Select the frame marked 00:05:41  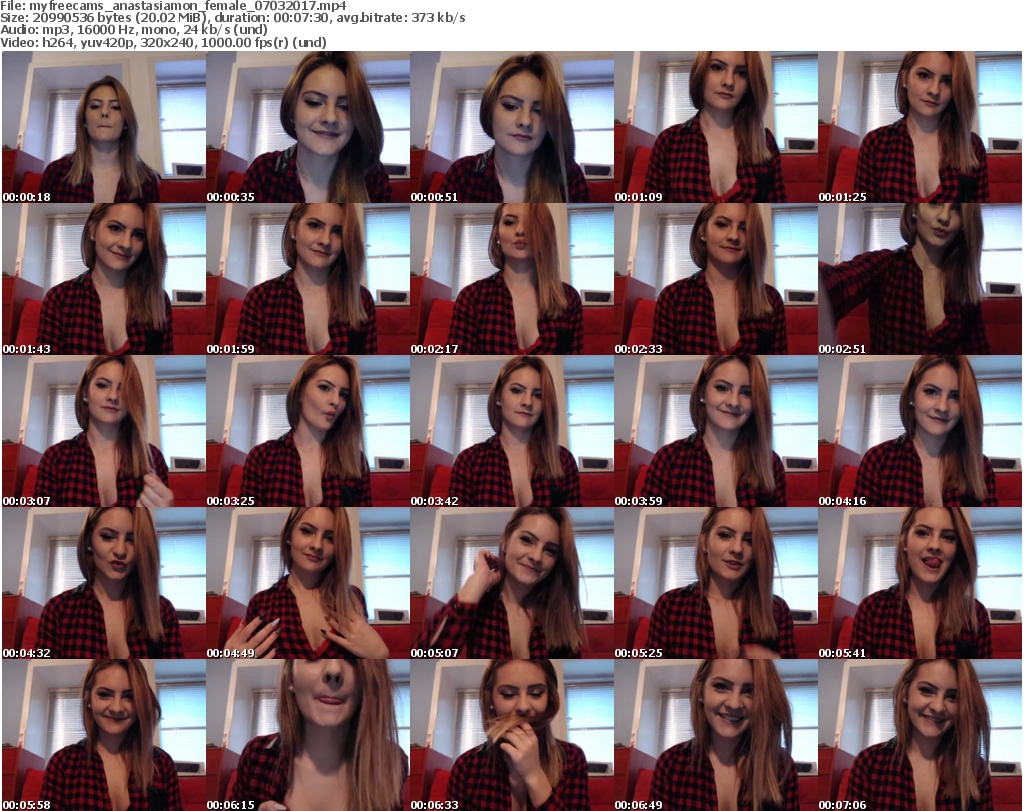[x=920, y=583]
